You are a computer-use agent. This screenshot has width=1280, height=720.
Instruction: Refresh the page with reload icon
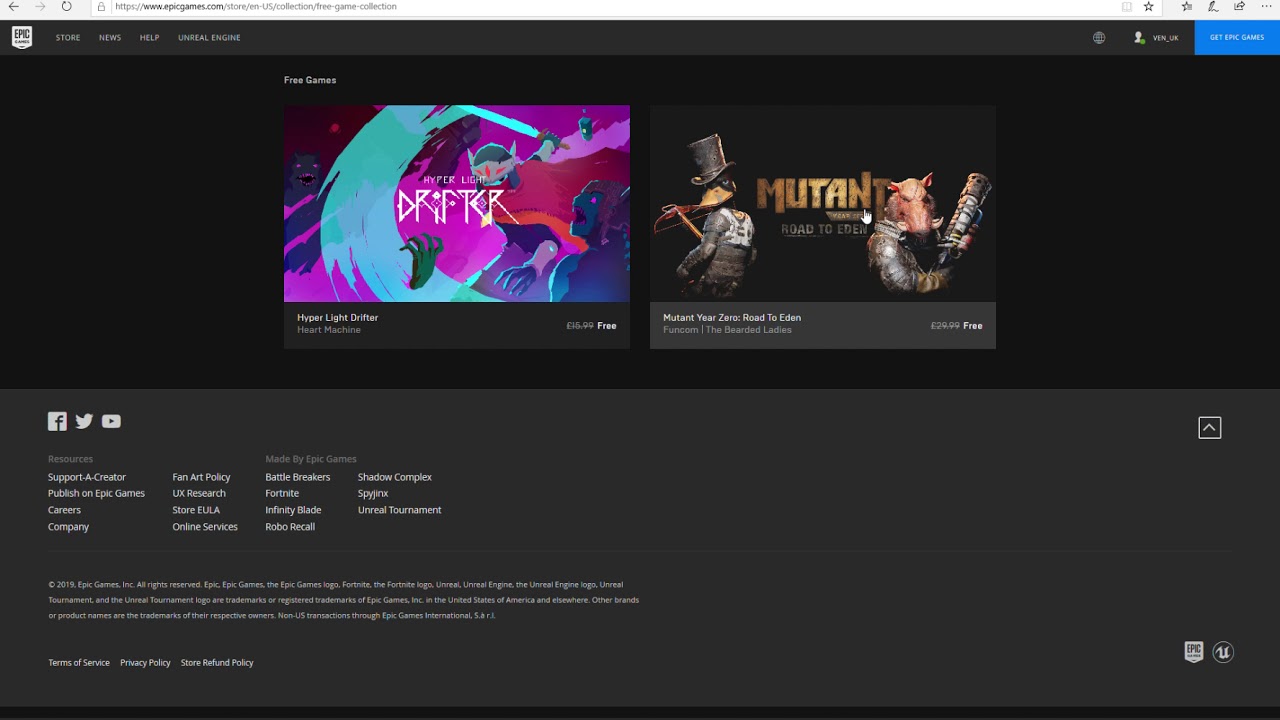[x=66, y=6]
